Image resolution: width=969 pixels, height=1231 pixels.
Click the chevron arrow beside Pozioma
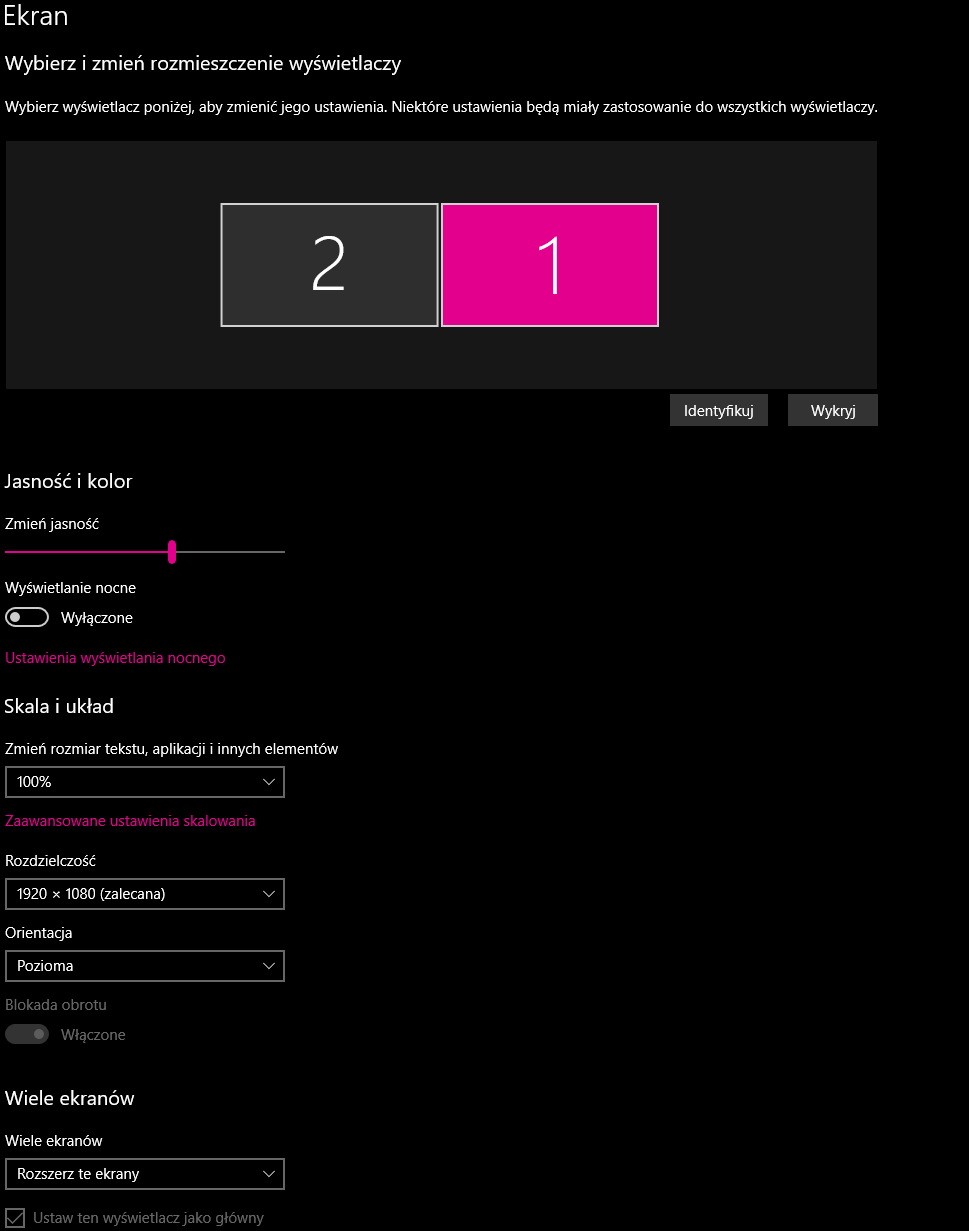point(268,966)
